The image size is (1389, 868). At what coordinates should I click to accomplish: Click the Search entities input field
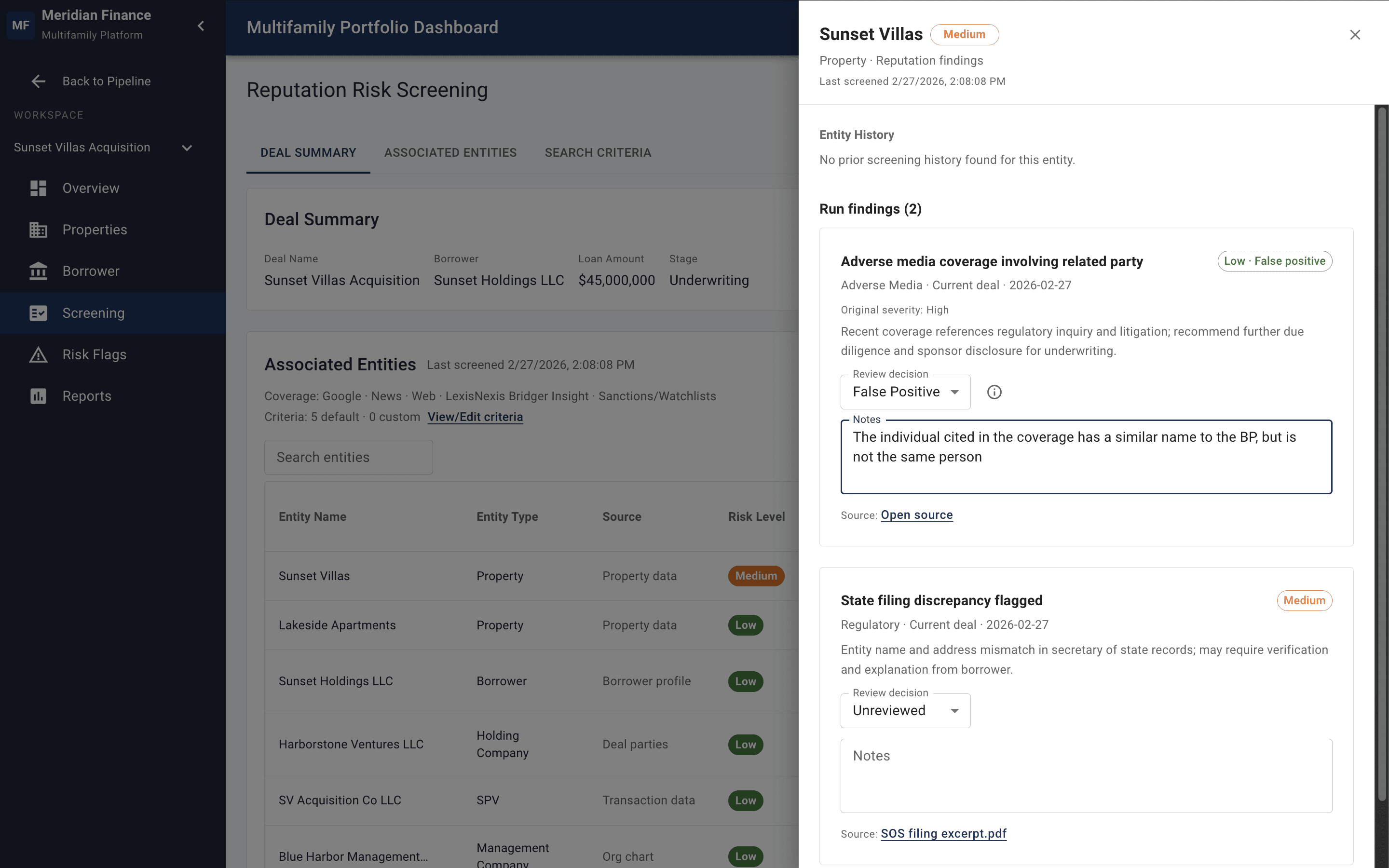pos(348,458)
